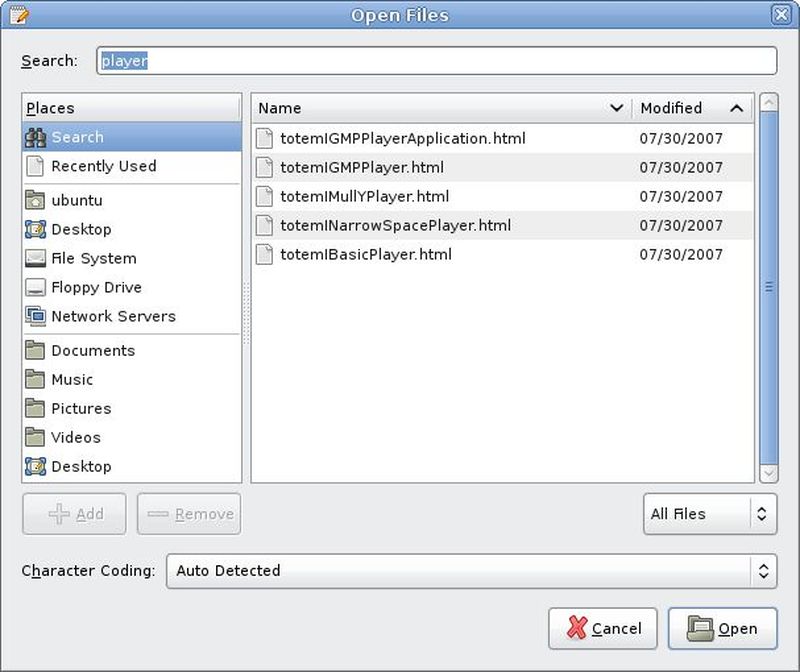The width and height of the screenshot is (800, 672).
Task: Choose the Floppy Drive icon
Action: 35,288
